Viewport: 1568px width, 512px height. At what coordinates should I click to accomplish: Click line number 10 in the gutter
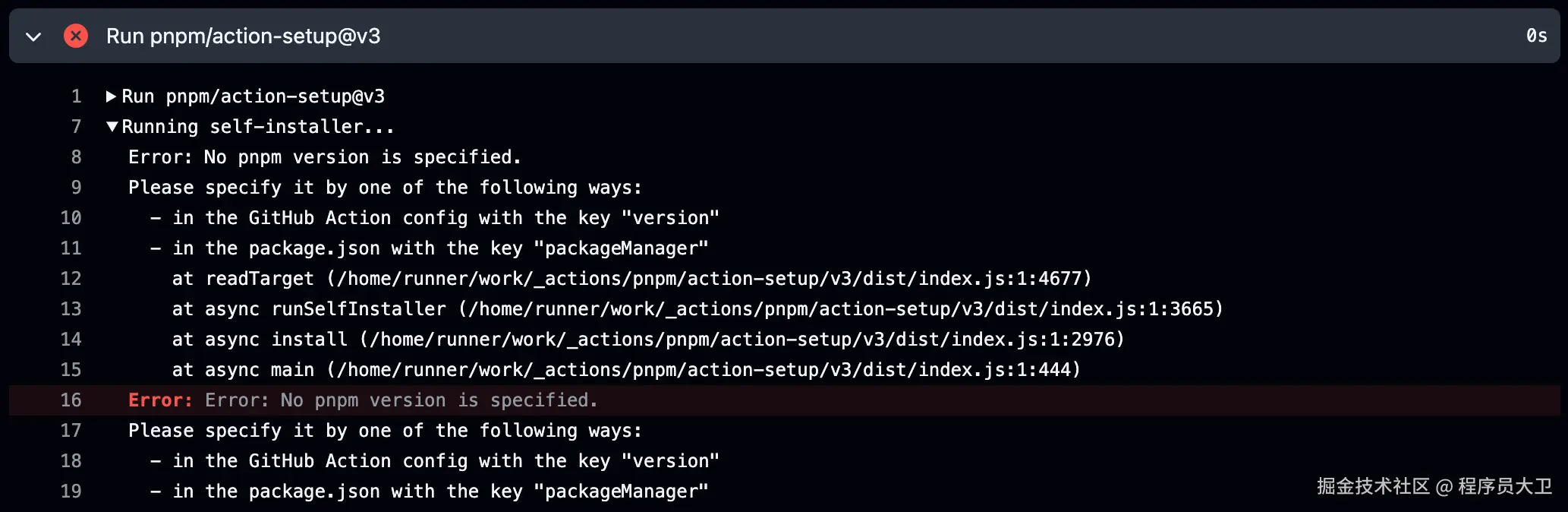(x=71, y=218)
